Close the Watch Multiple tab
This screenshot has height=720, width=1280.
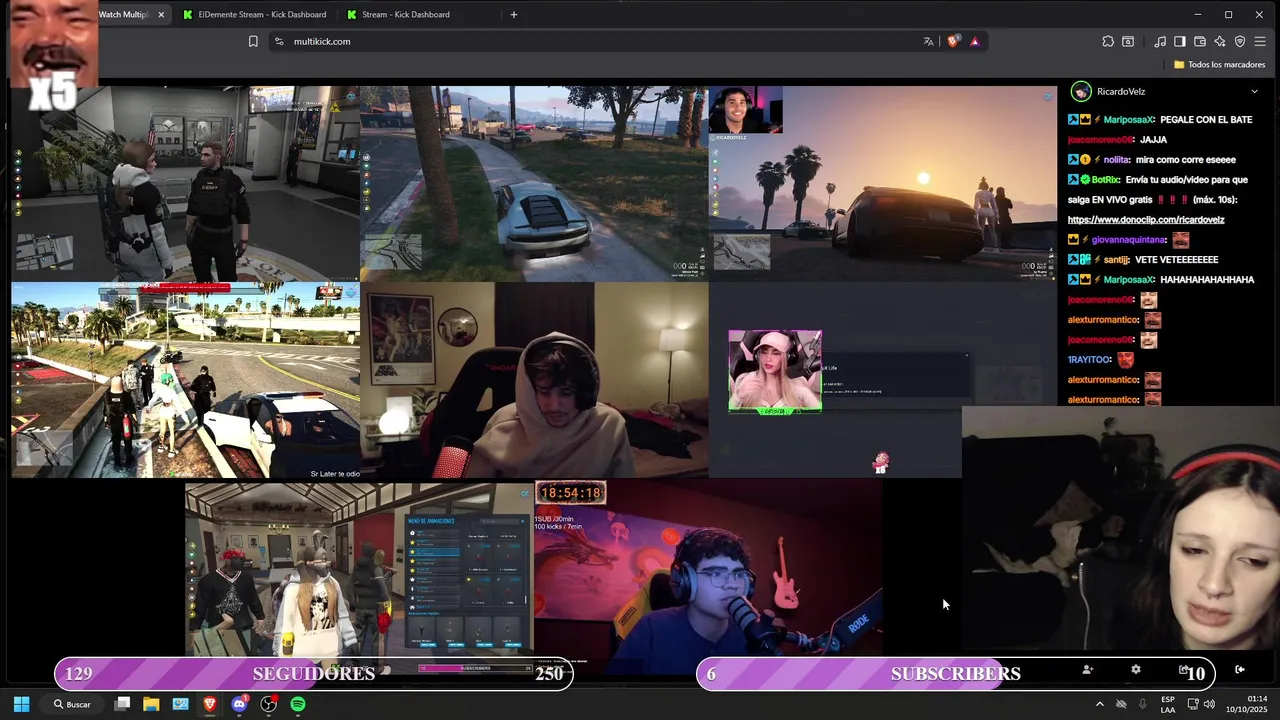[161, 14]
